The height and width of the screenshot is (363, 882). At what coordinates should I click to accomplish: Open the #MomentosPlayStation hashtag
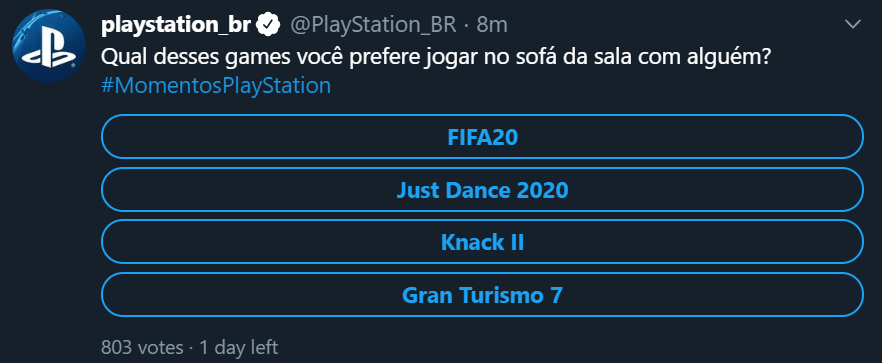click(x=216, y=86)
